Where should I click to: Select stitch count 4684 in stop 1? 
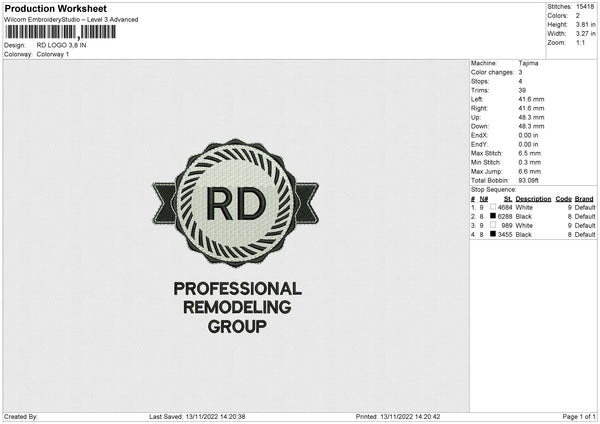pyautogui.click(x=505, y=208)
